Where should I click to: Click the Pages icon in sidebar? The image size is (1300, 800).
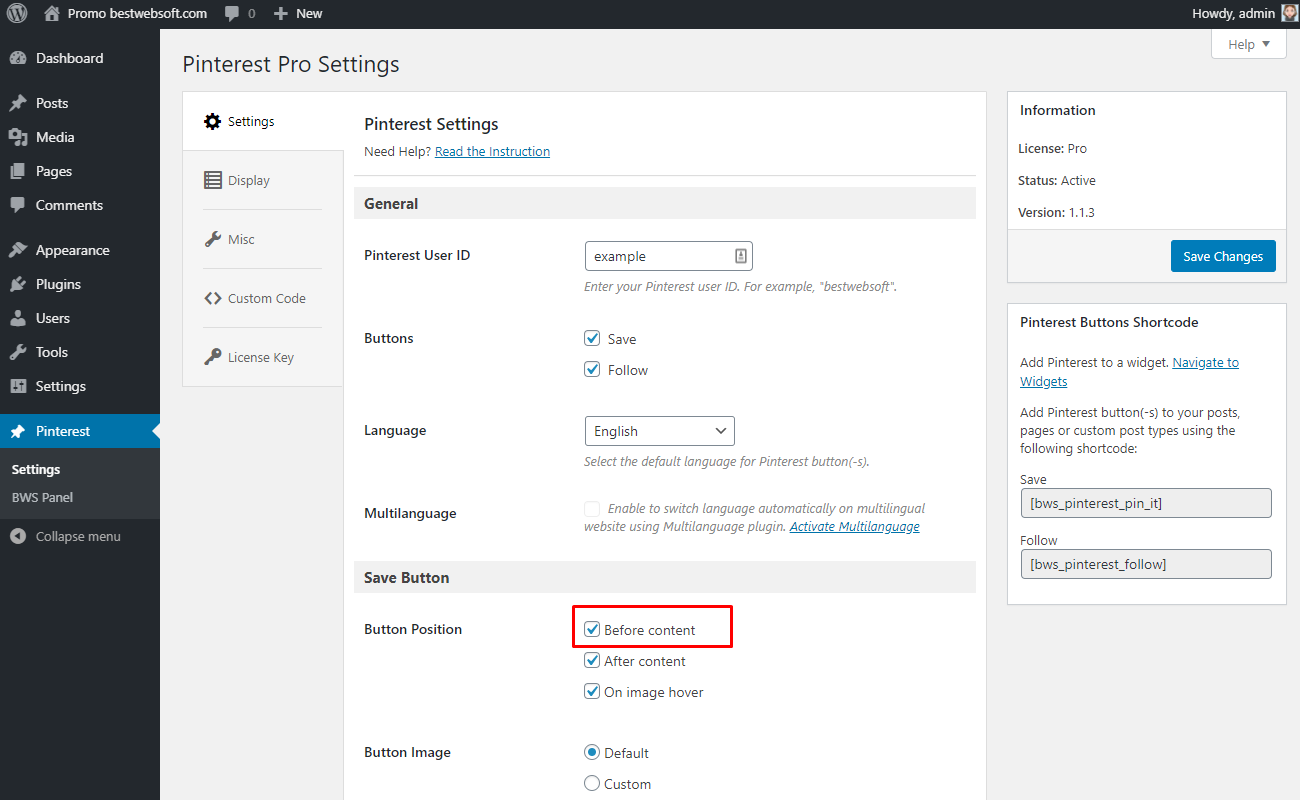point(18,171)
